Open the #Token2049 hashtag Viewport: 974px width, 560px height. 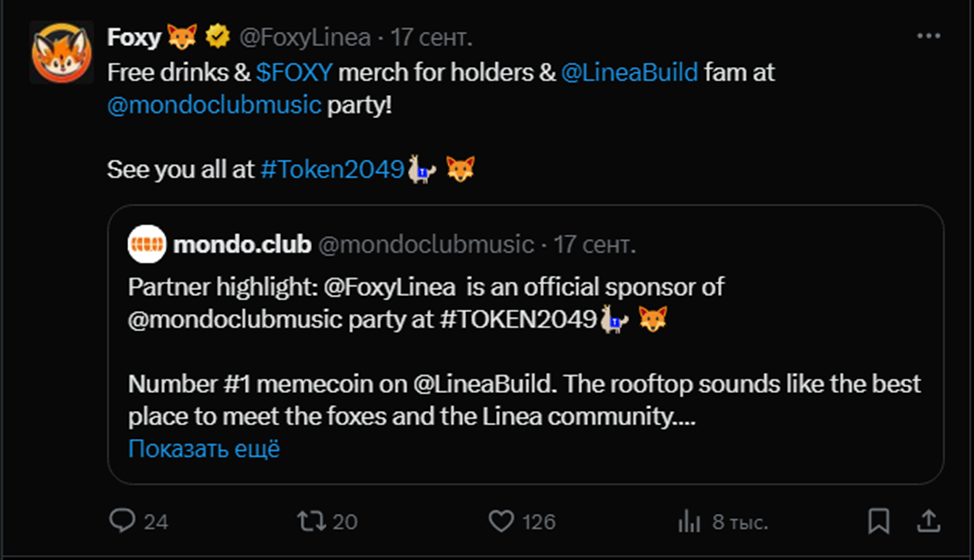(331, 169)
